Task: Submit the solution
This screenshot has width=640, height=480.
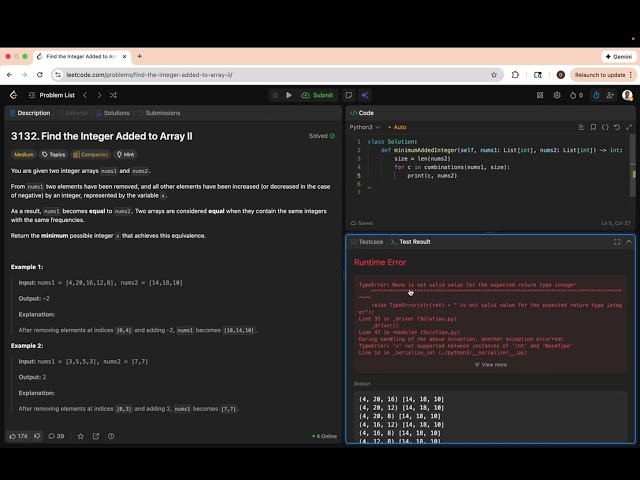Action: click(x=318, y=95)
